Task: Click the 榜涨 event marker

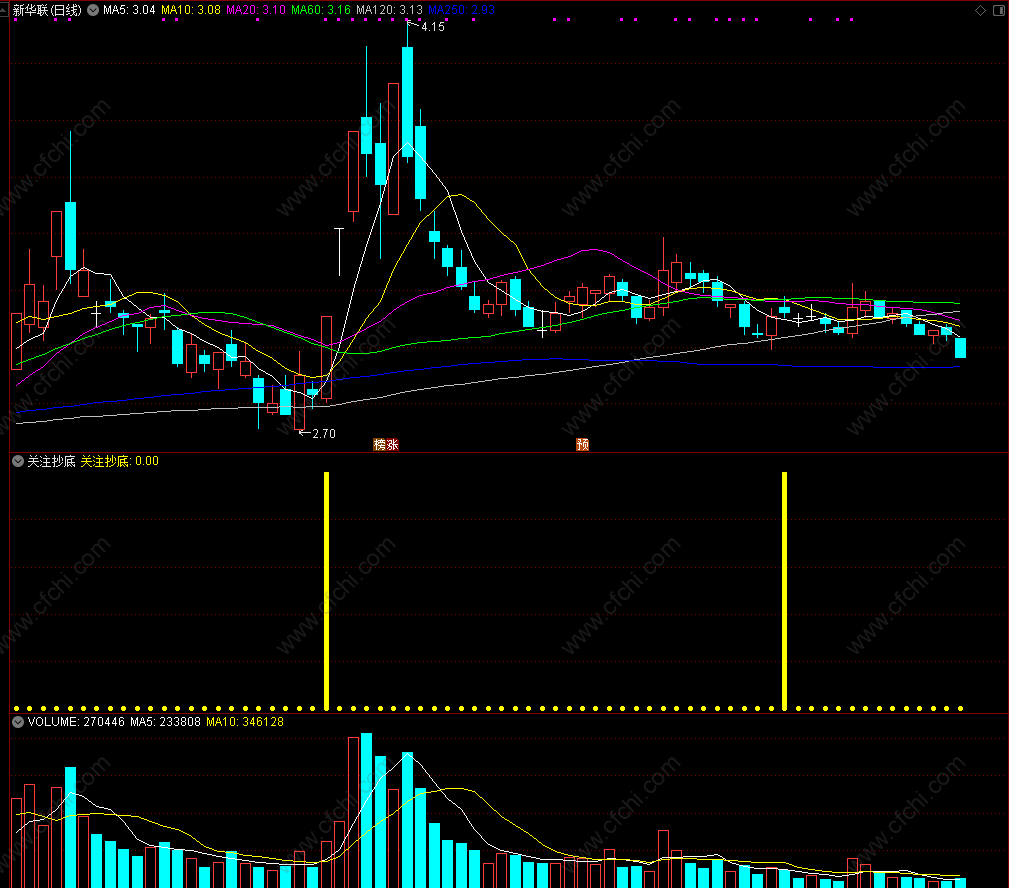Action: pyautogui.click(x=386, y=445)
